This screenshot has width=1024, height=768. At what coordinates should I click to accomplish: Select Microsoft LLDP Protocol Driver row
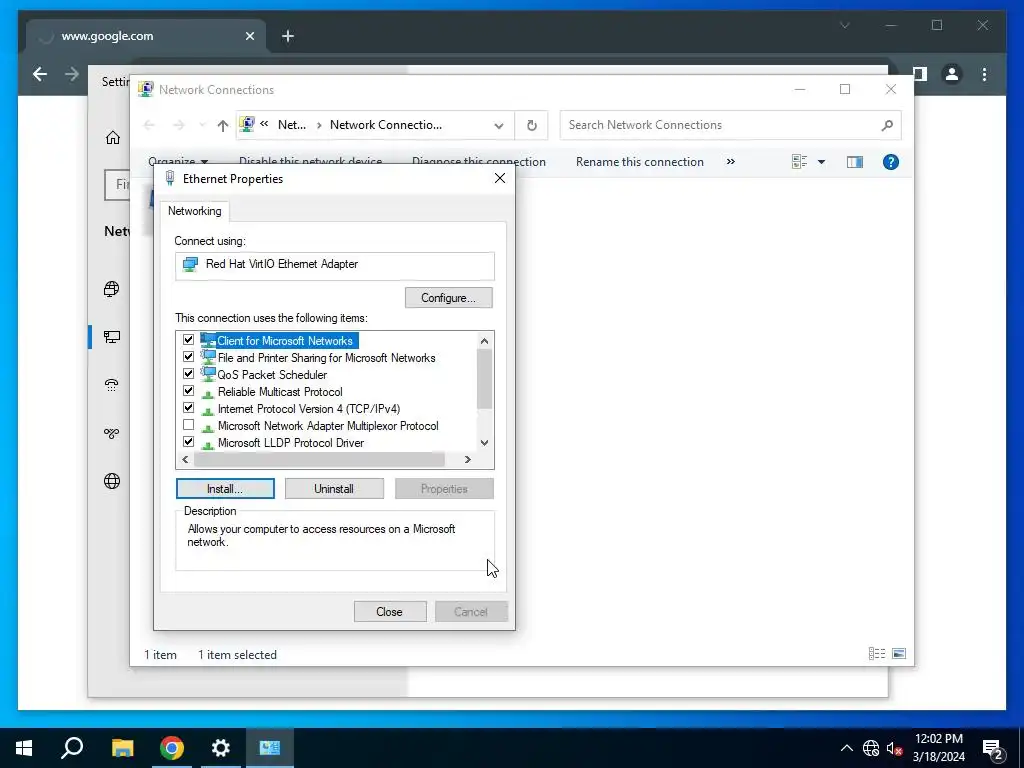point(291,443)
